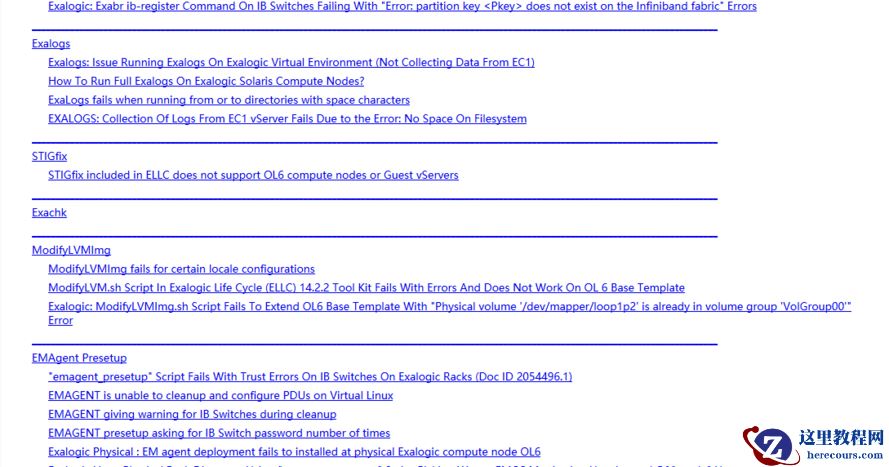The image size is (889, 467).
Task: Open Exalogic Physical EM agent deployment fails link
Action: coord(294,452)
